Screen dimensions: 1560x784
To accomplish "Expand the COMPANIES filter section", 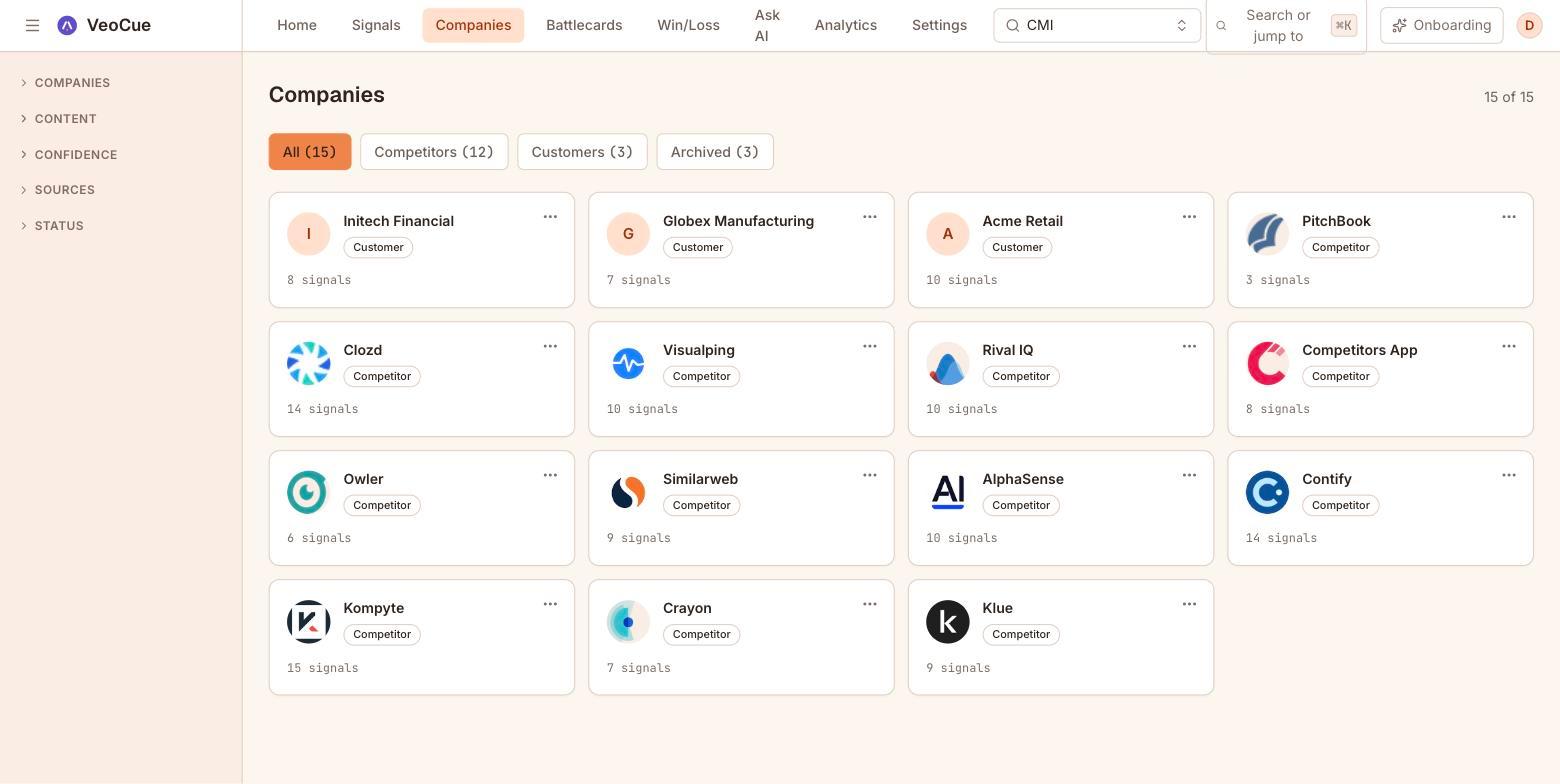I will [66, 83].
